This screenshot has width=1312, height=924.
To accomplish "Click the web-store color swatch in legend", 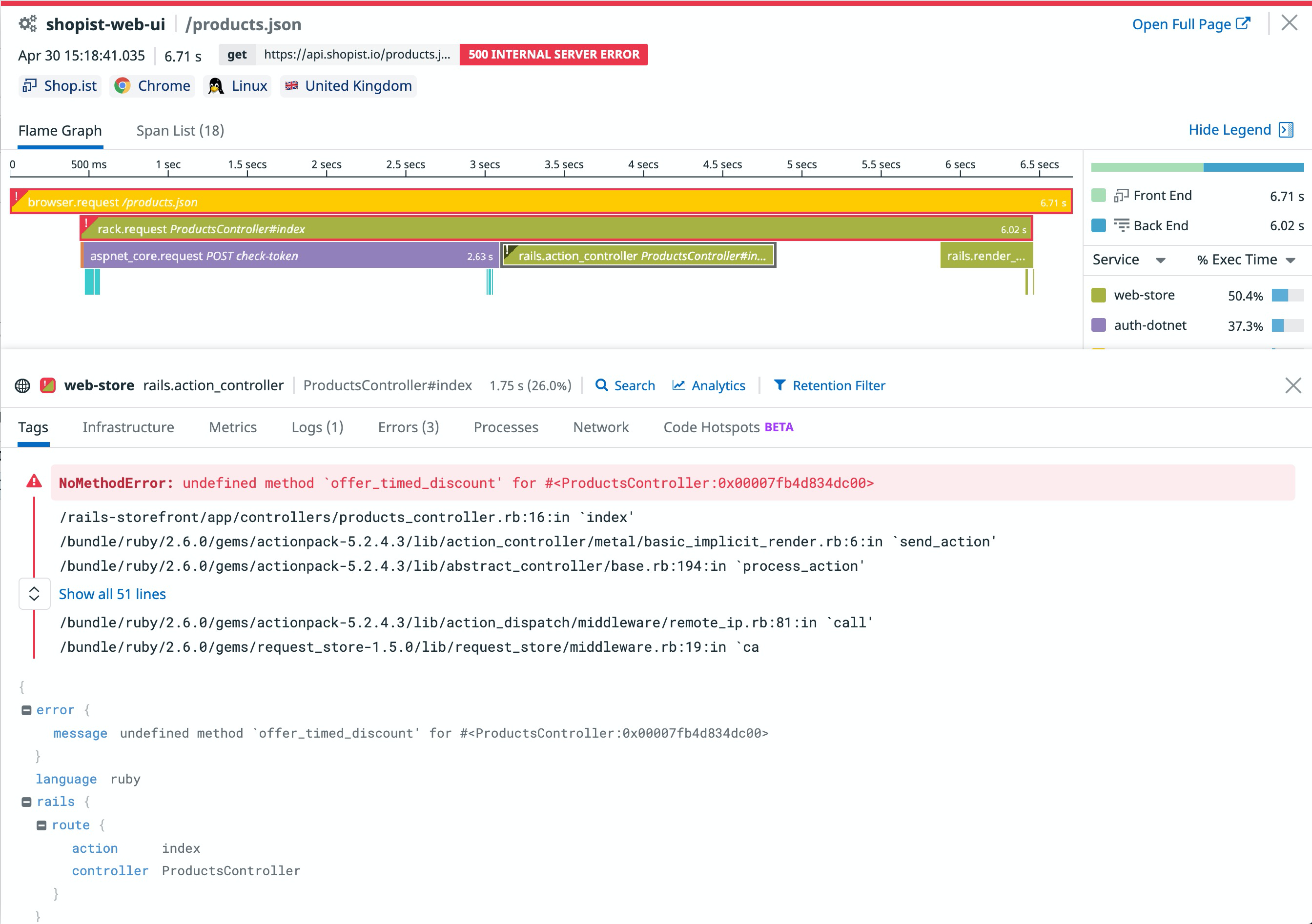I will click(1098, 295).
